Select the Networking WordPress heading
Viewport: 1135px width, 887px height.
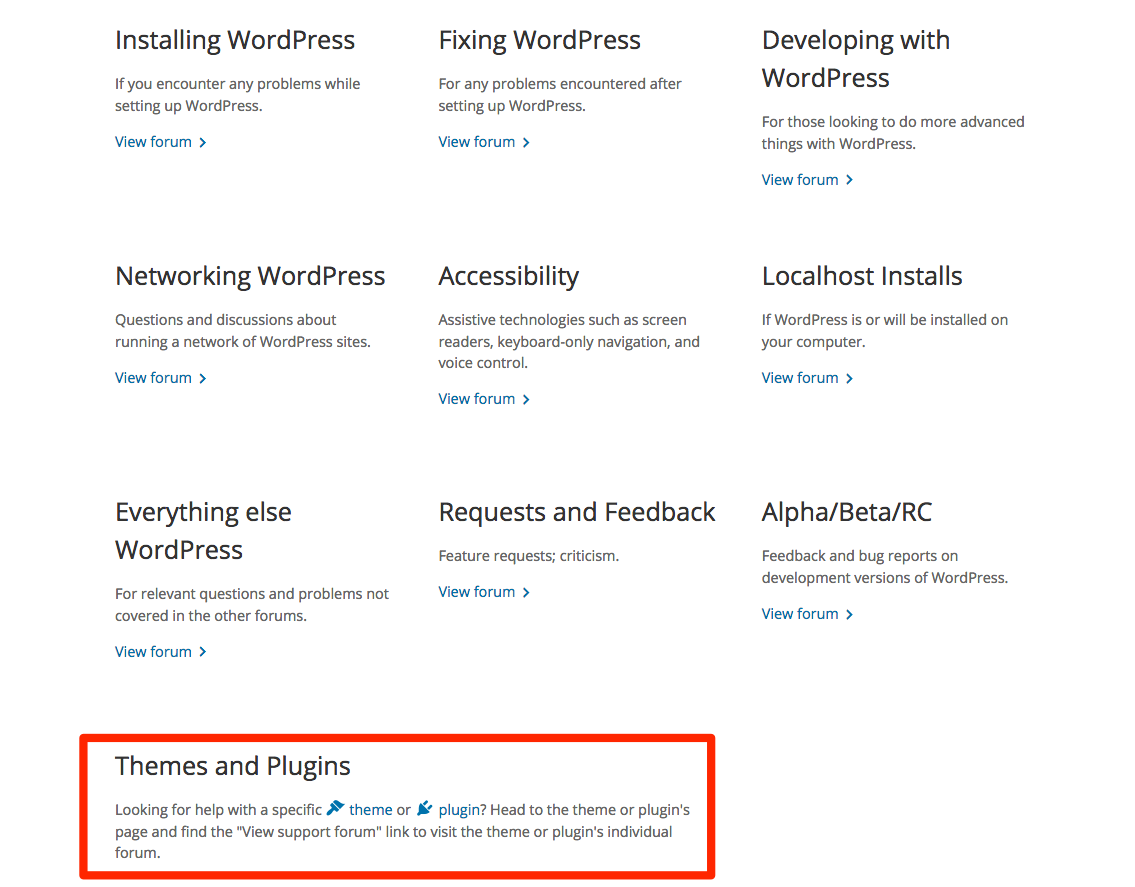250,277
